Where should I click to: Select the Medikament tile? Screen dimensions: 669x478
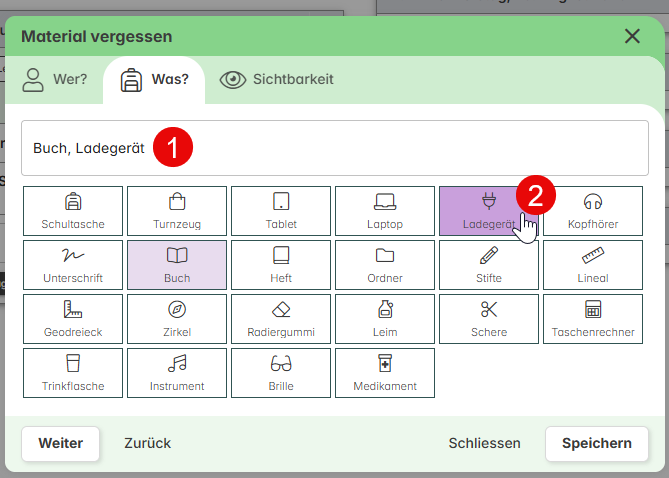coord(385,373)
